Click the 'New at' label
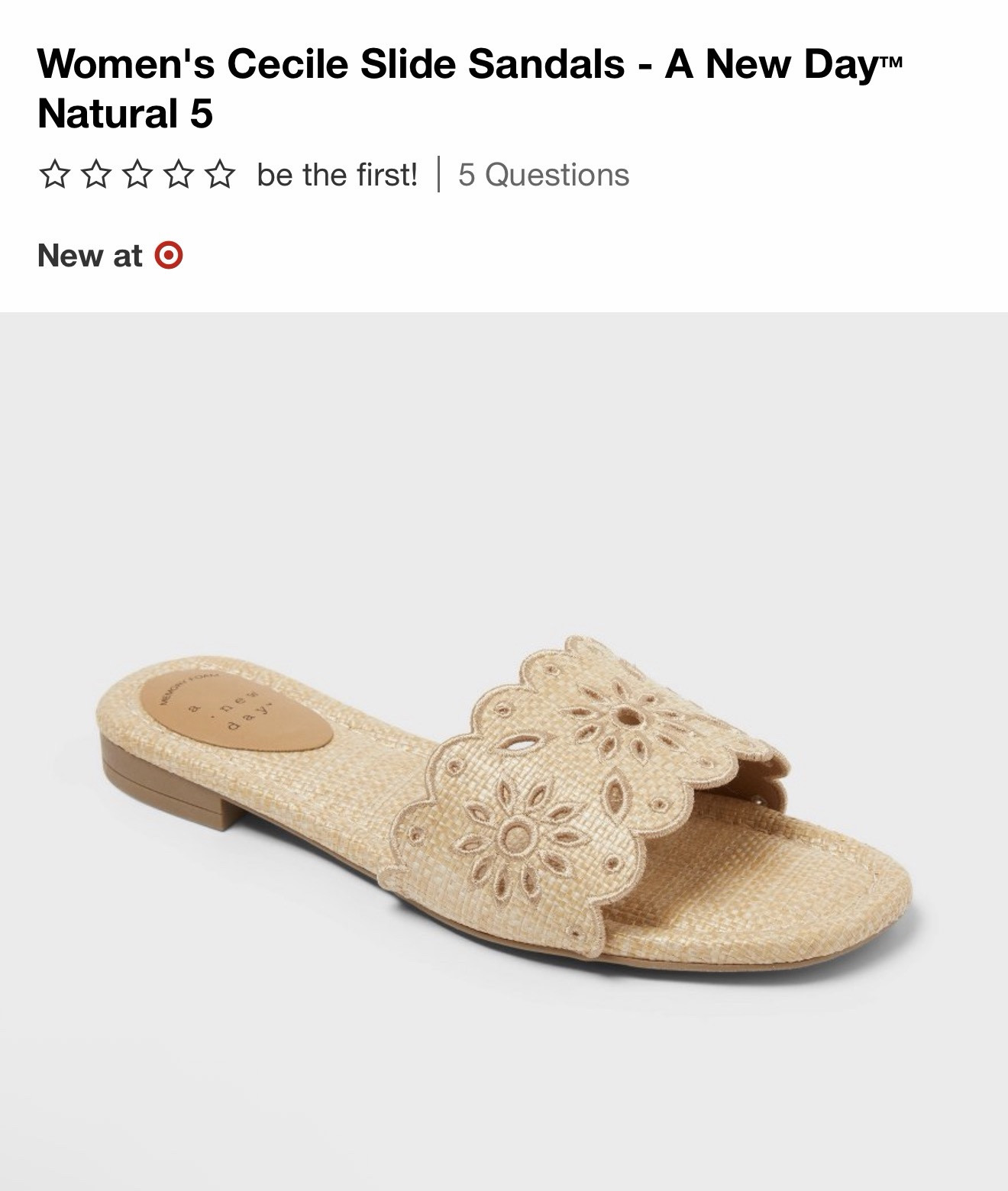Viewport: 1008px width, 1191px height. tap(89, 255)
